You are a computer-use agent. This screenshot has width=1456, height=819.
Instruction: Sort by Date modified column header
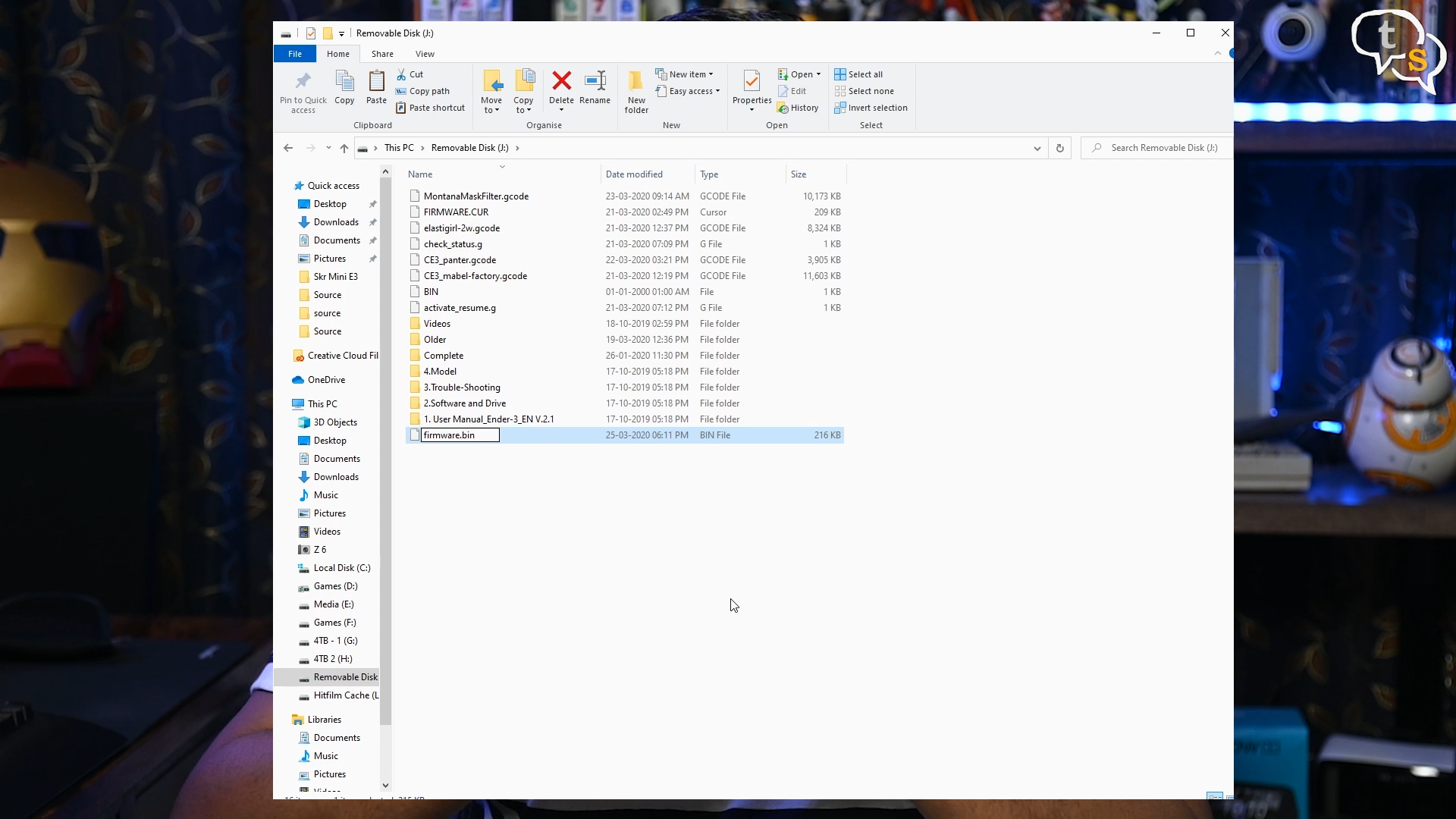tap(648, 174)
